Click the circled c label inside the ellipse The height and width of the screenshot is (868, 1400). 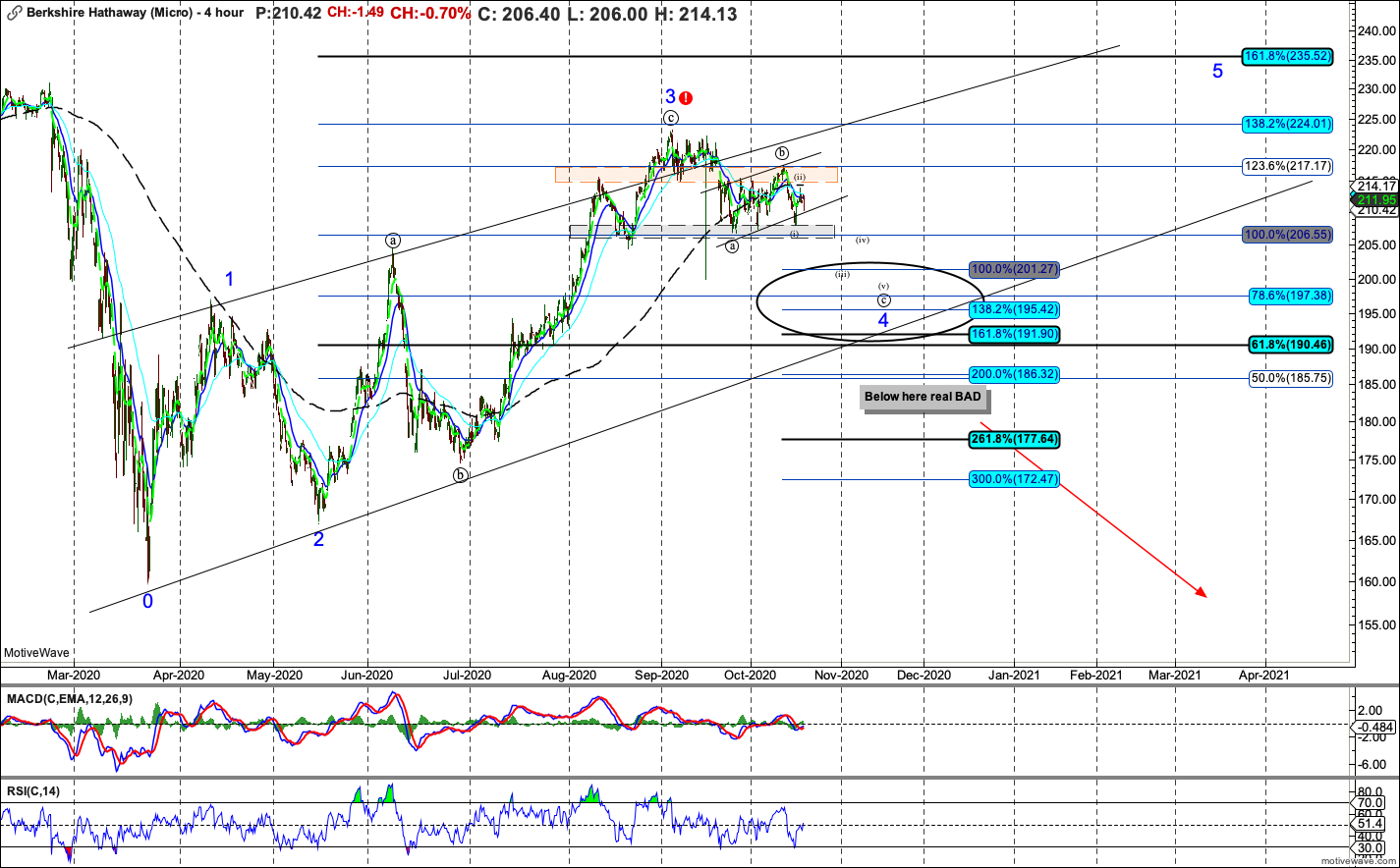883,299
